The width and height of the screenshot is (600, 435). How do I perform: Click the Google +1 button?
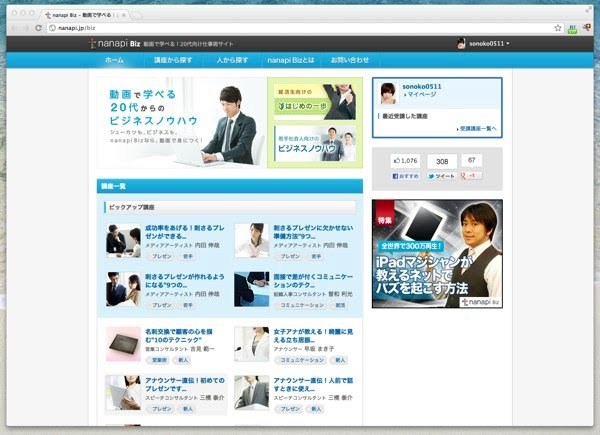(470, 175)
